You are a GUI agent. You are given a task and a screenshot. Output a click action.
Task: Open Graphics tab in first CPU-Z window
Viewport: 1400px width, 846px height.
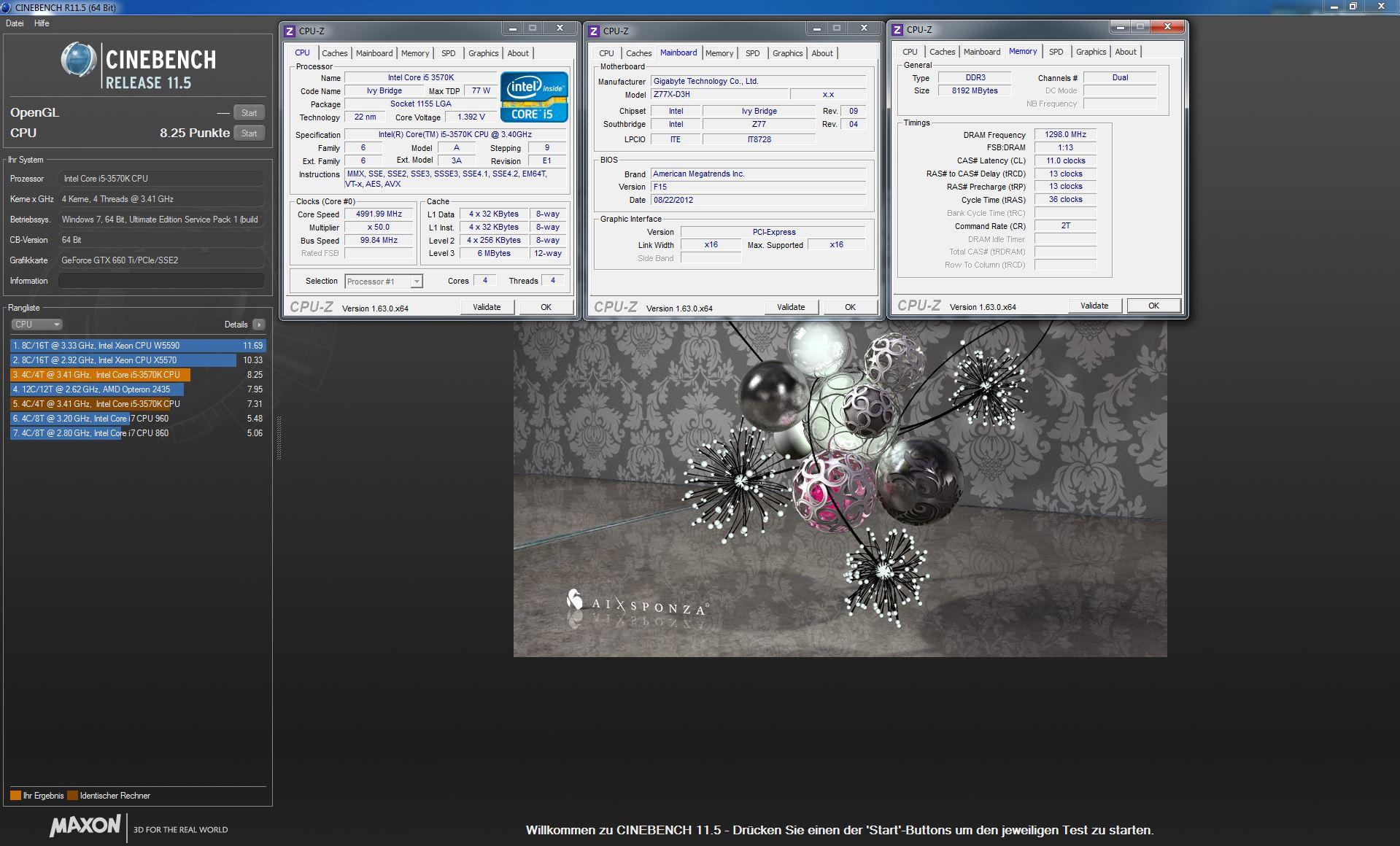[484, 53]
